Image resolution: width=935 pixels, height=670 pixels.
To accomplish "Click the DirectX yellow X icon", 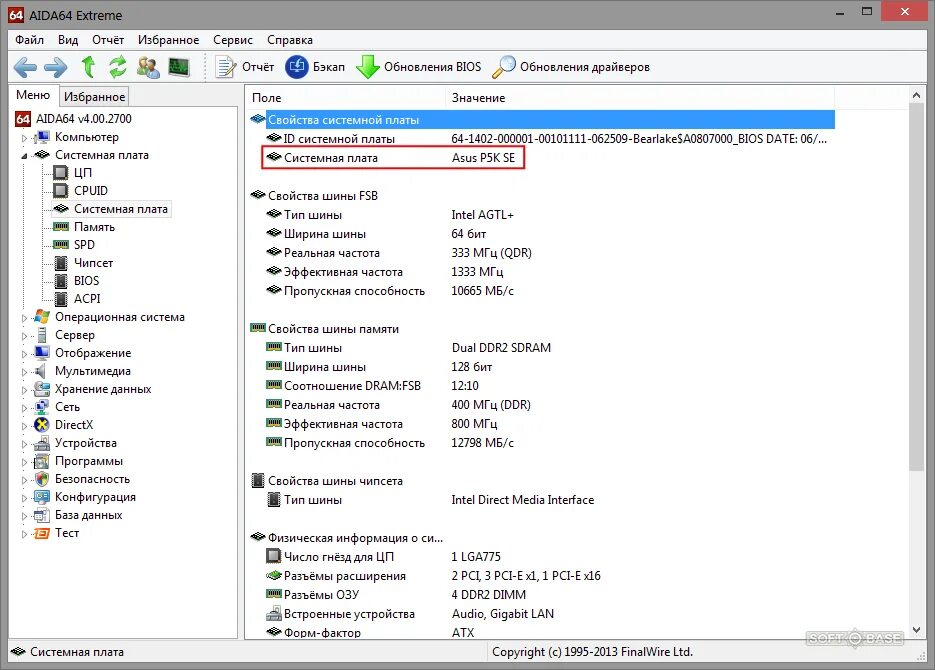I will [42, 424].
